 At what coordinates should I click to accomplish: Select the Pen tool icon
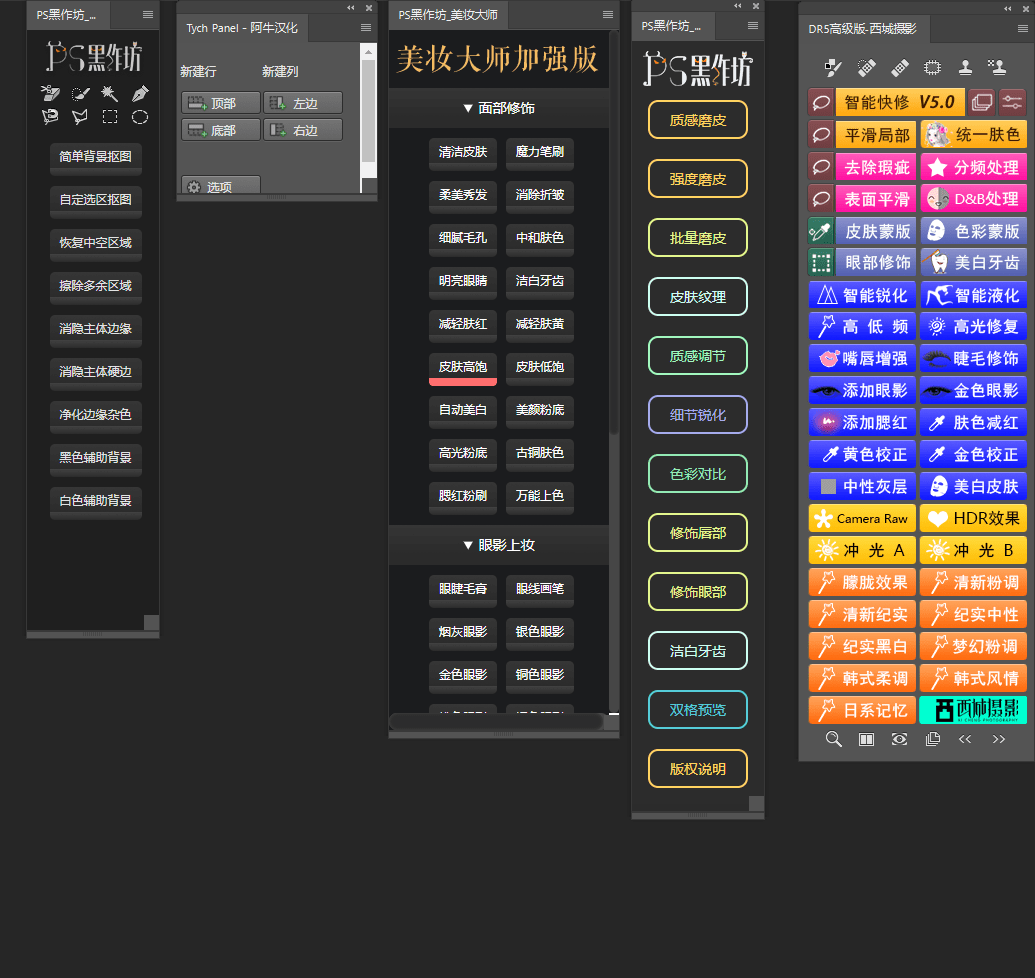140,93
